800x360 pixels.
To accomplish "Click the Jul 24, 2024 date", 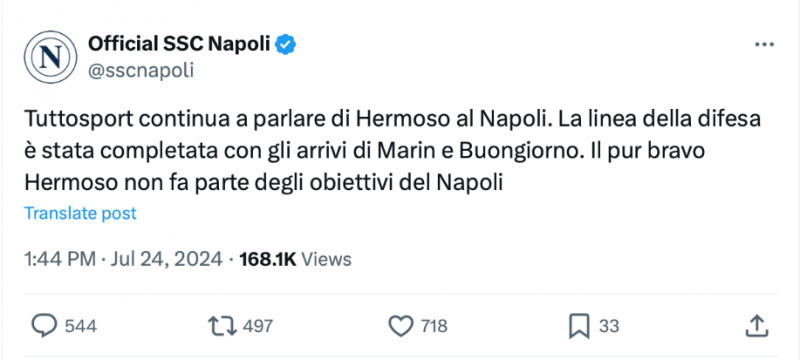I will click(x=164, y=259).
